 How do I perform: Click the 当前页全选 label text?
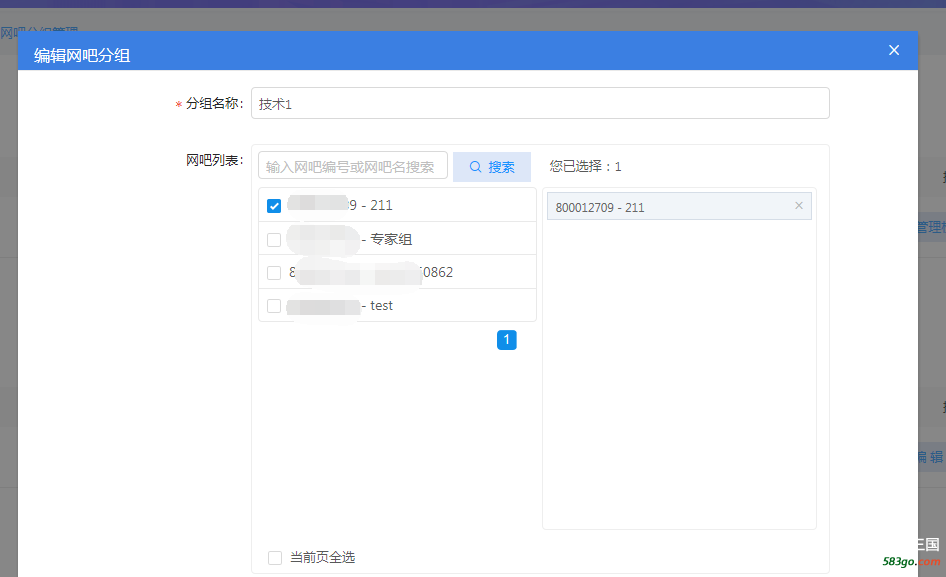point(323,557)
